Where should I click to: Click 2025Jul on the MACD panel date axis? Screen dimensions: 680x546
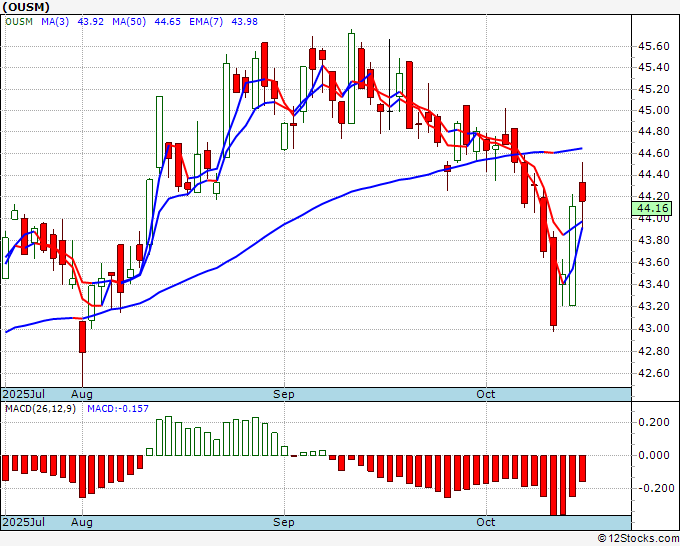pyautogui.click(x=24, y=522)
